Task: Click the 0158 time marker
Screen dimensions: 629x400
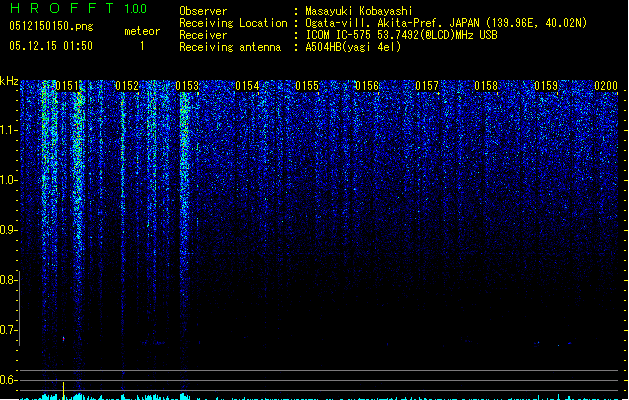Action: coord(486,86)
